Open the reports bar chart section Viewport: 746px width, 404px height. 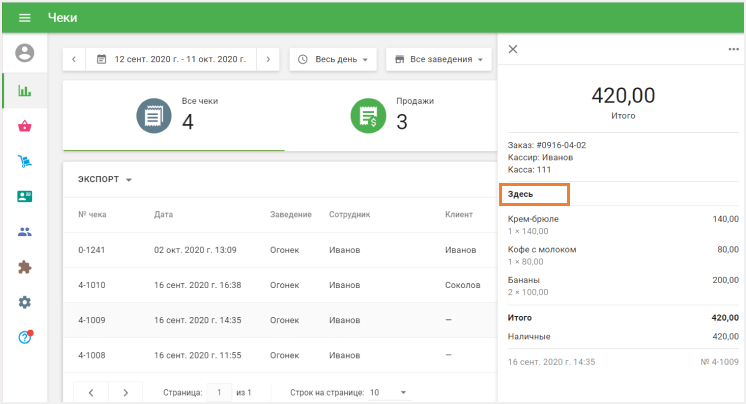tap(24, 90)
